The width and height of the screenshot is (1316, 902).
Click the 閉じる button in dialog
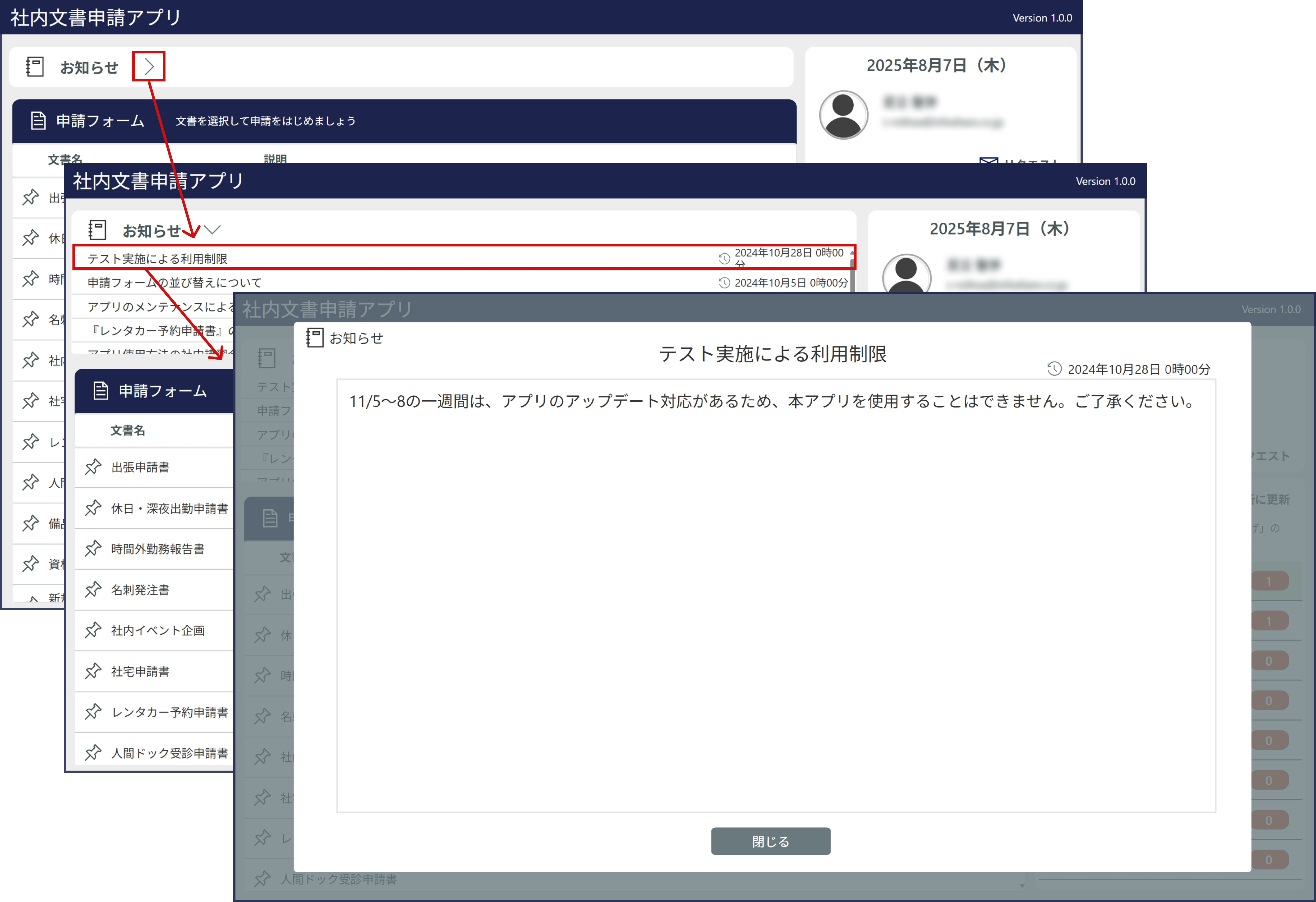(x=770, y=841)
